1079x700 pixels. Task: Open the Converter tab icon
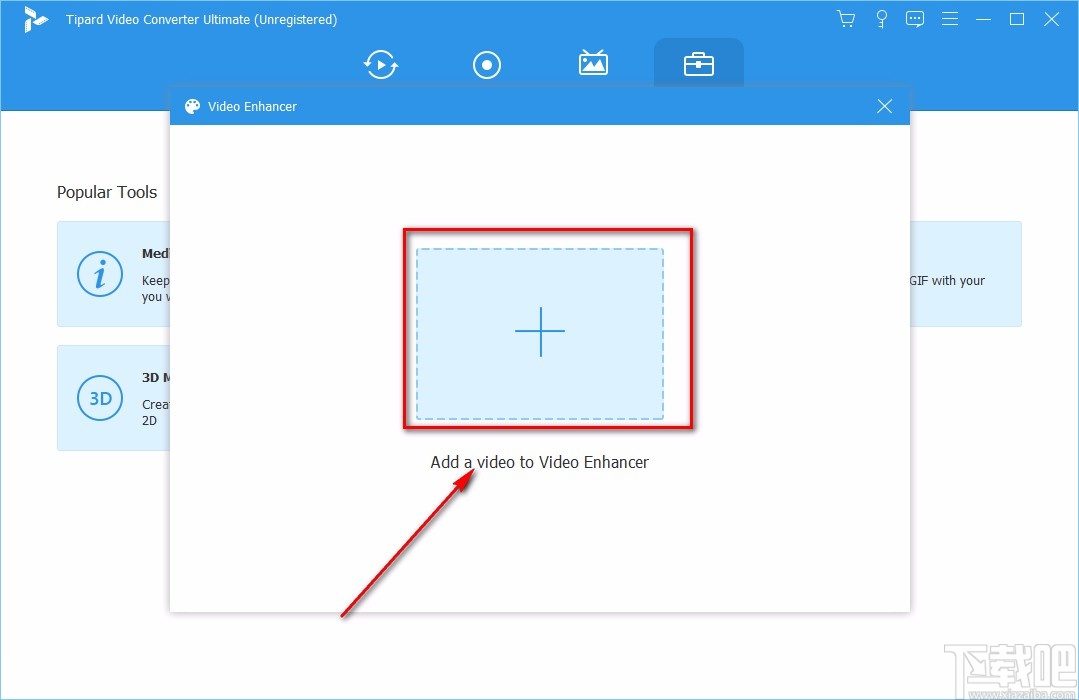click(381, 65)
